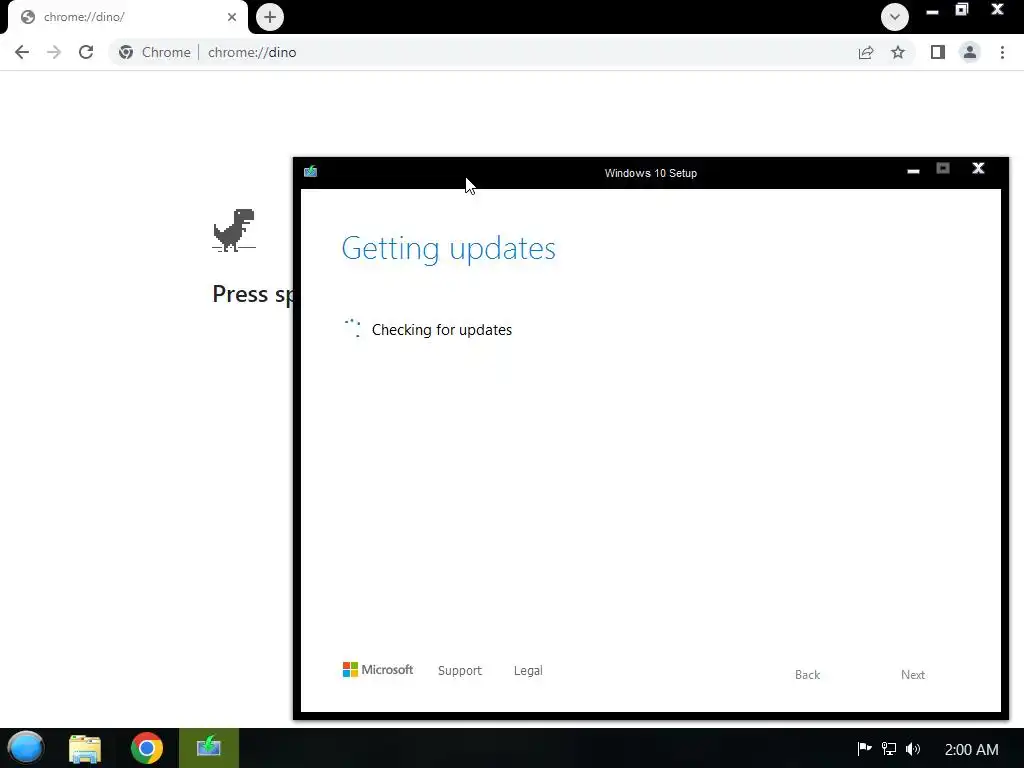Open the Start orb on taskbar

click(x=25, y=748)
